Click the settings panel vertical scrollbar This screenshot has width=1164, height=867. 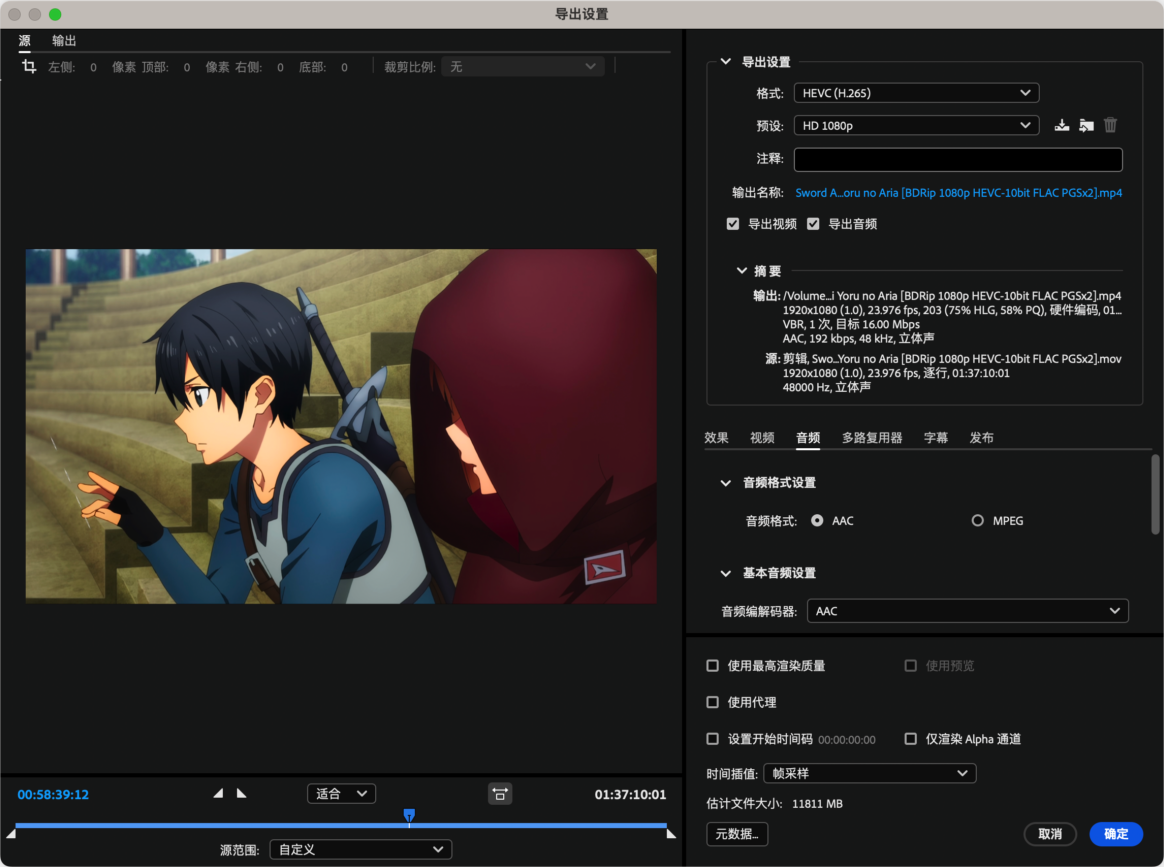click(1155, 494)
